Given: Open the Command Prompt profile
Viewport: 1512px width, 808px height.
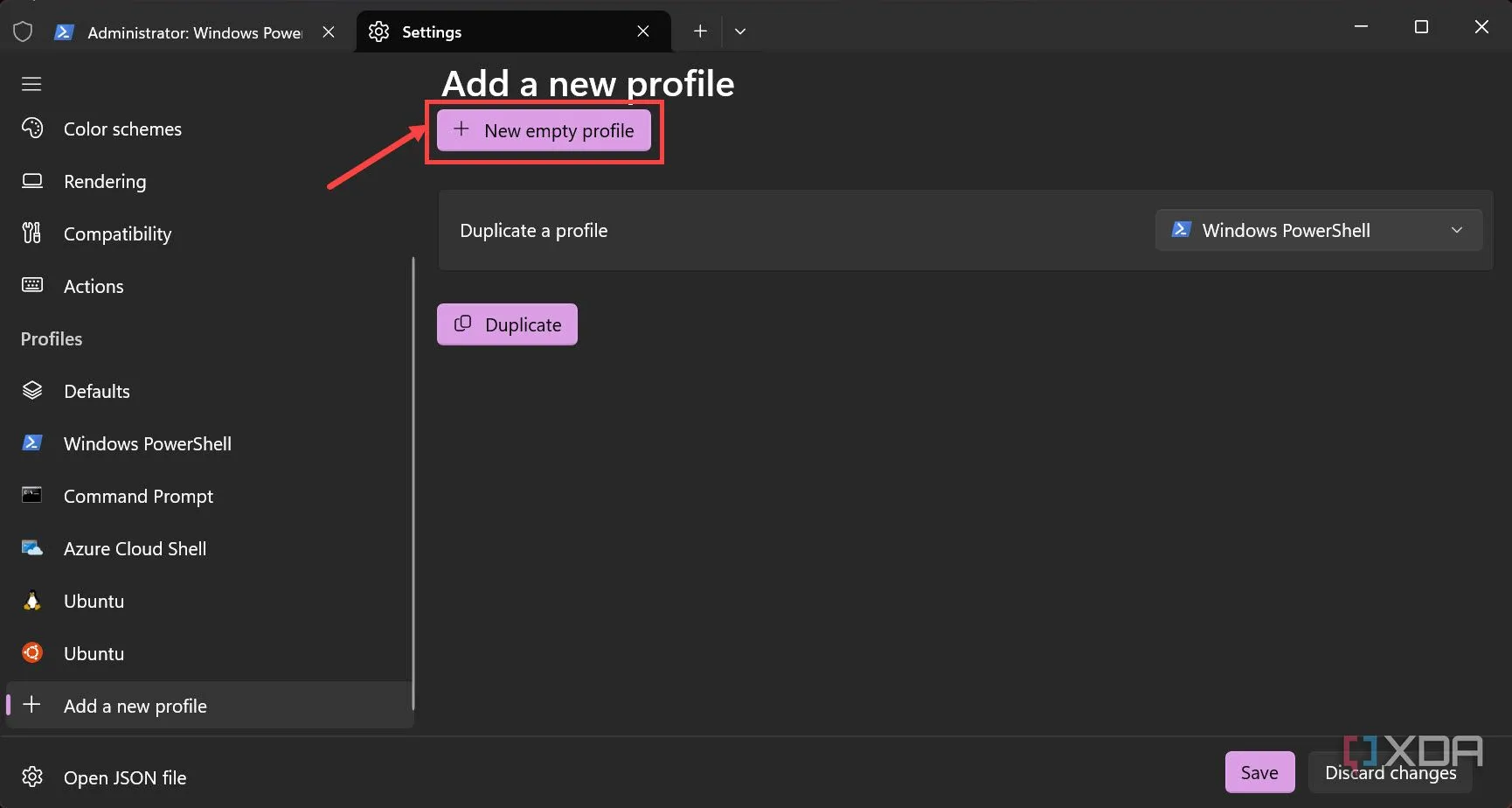Looking at the screenshot, I should coord(138,497).
